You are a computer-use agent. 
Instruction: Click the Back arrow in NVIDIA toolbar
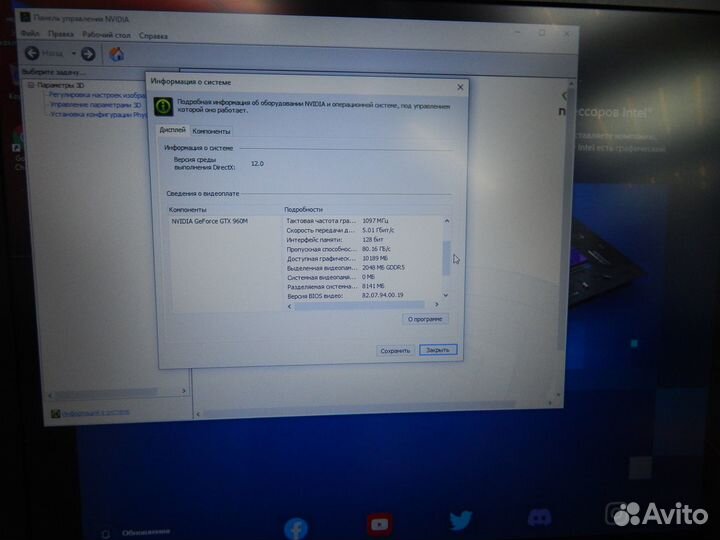pyautogui.click(x=32, y=53)
